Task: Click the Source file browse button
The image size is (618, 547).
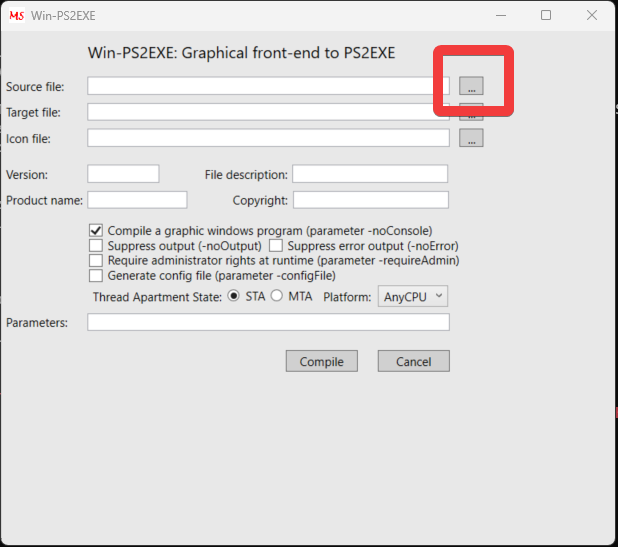Action: click(x=471, y=86)
